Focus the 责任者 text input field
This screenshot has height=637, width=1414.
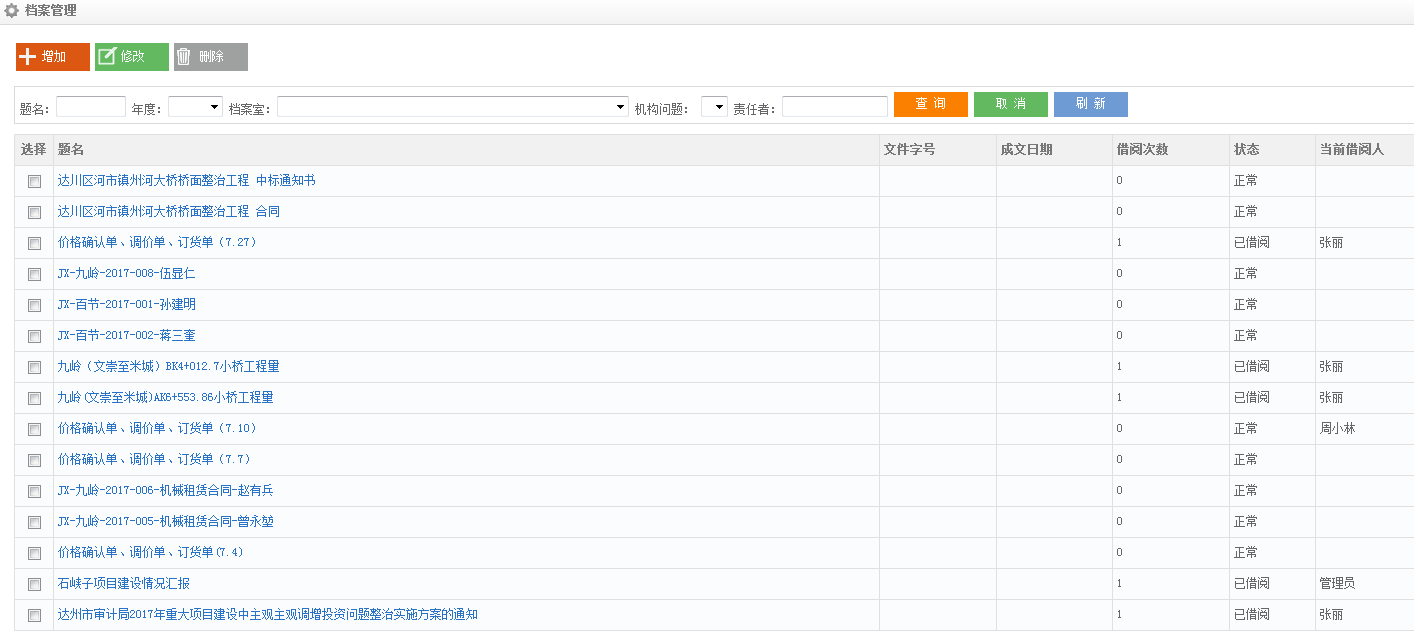pos(834,107)
